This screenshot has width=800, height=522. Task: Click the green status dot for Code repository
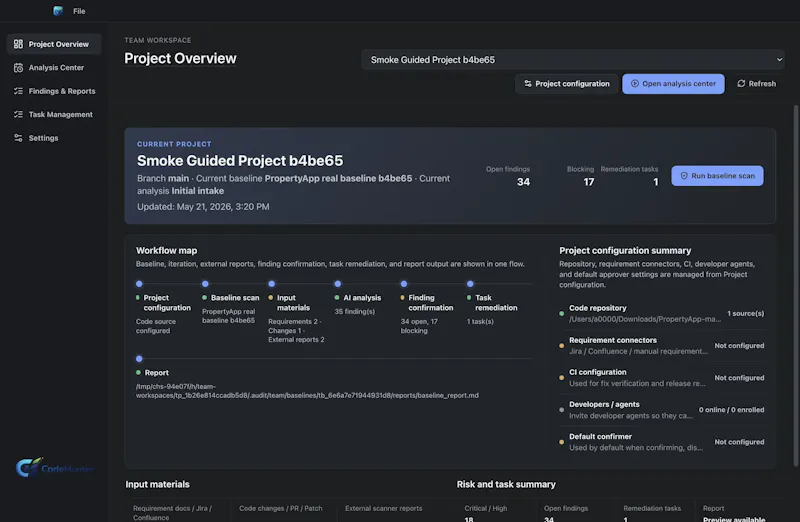(562, 313)
